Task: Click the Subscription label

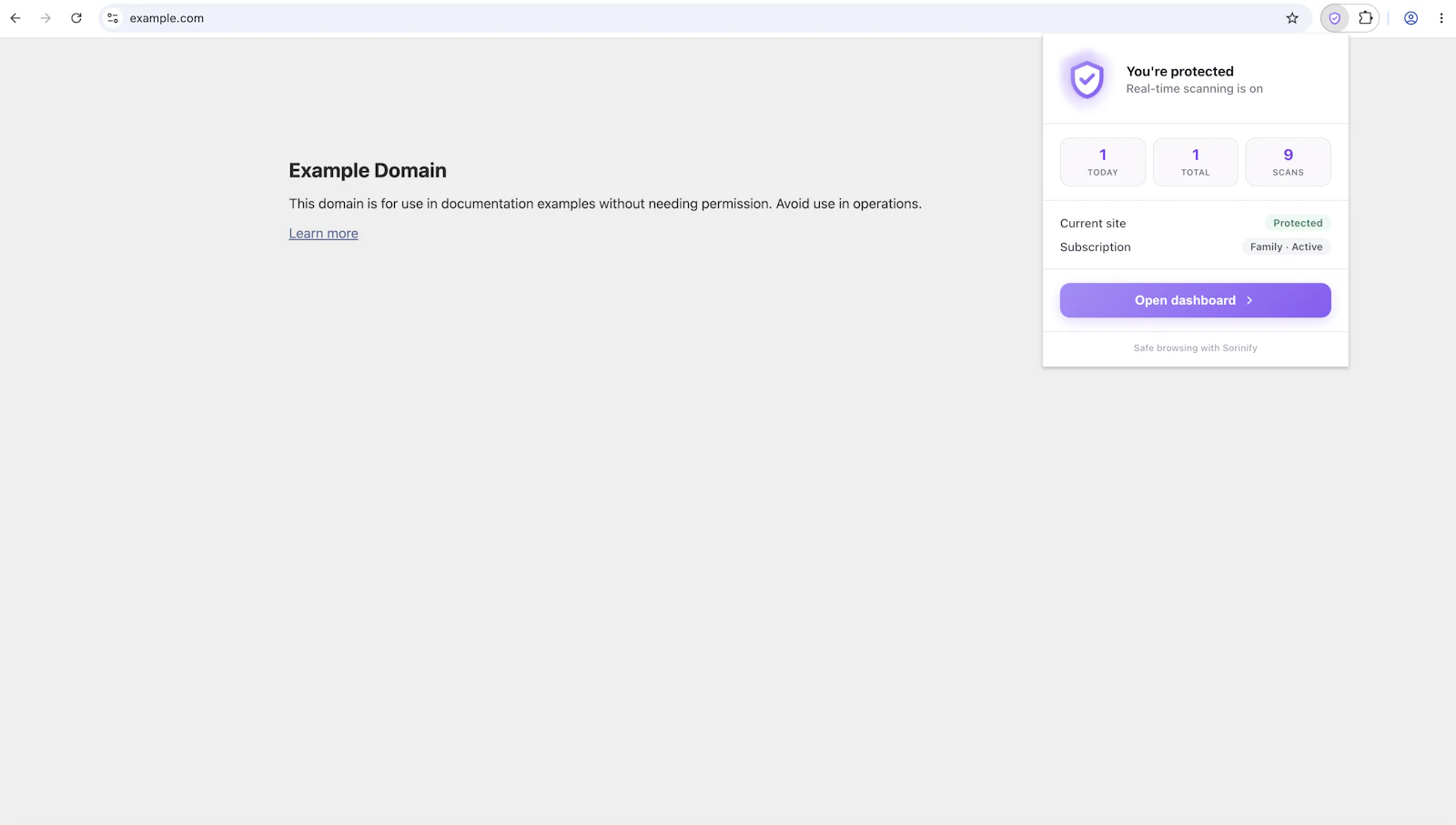Action: pos(1096,247)
